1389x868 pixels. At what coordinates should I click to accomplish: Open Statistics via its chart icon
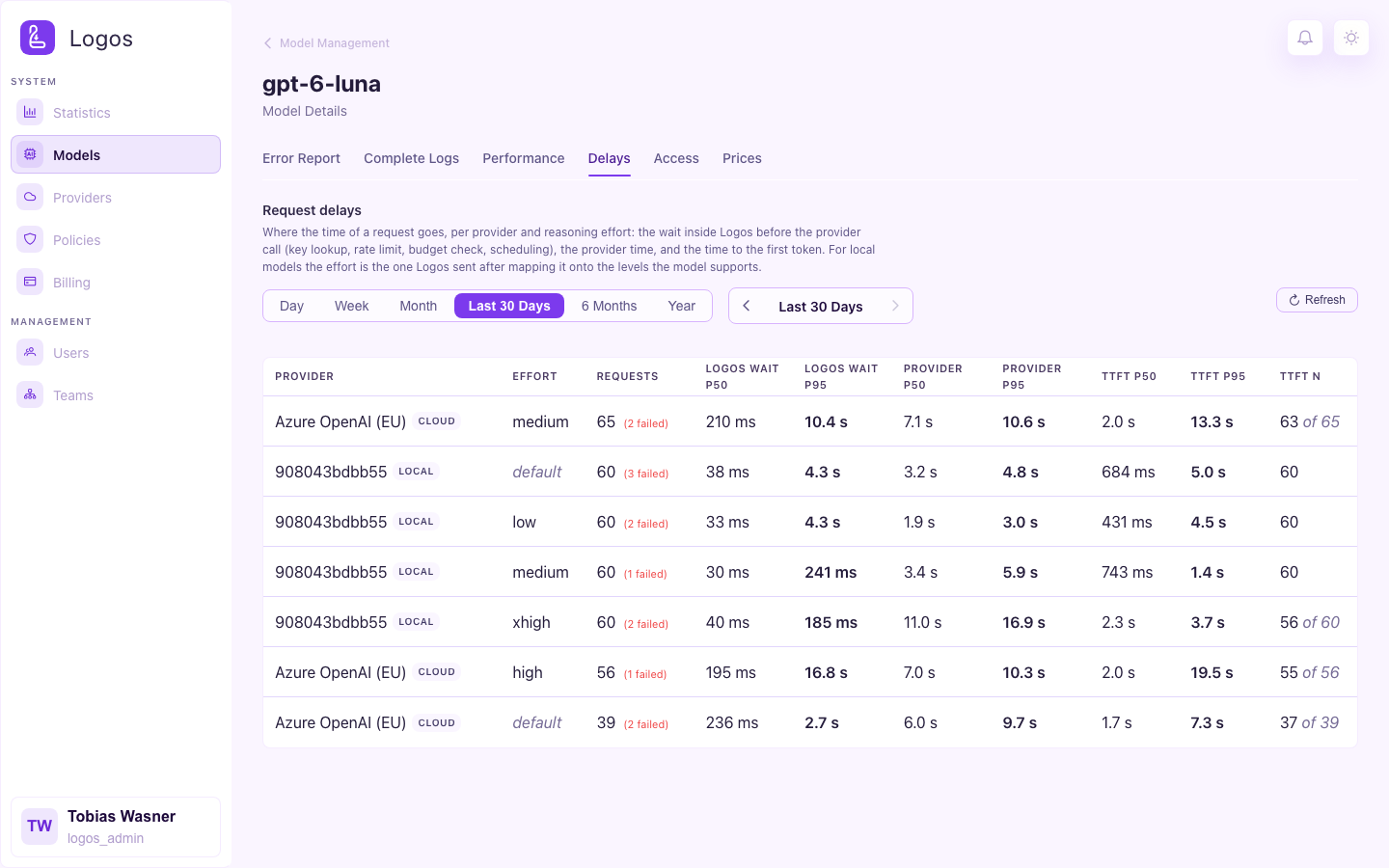[30, 112]
